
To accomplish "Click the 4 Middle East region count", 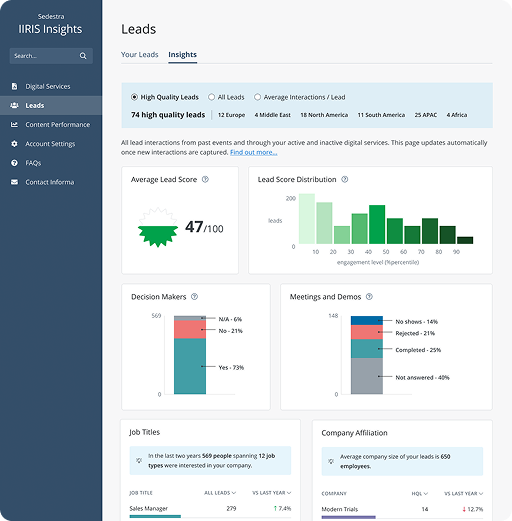I will (x=272, y=115).
